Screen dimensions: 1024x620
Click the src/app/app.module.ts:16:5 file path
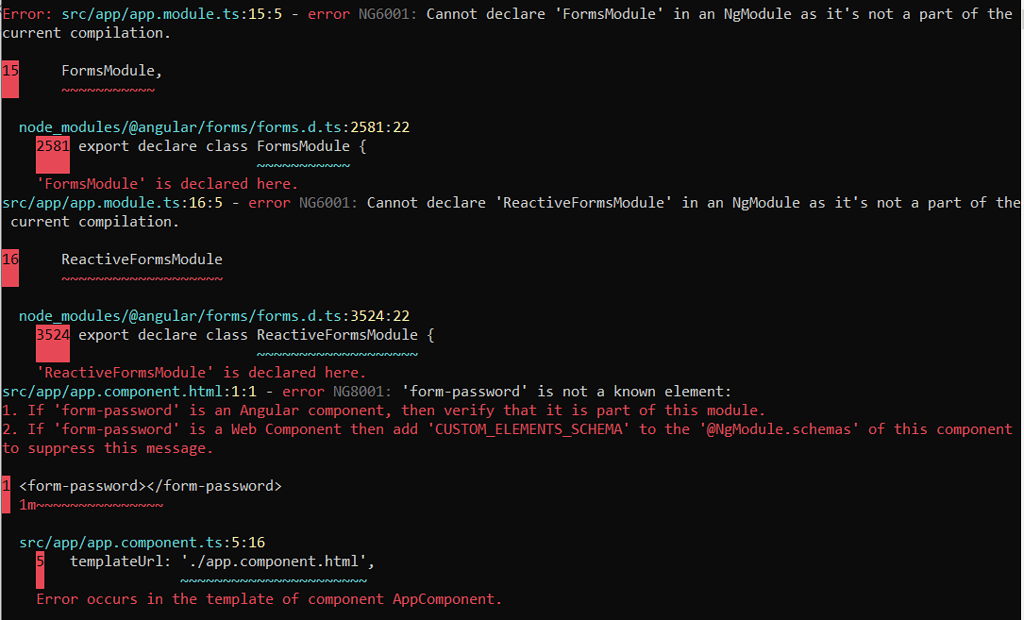[x=112, y=203]
